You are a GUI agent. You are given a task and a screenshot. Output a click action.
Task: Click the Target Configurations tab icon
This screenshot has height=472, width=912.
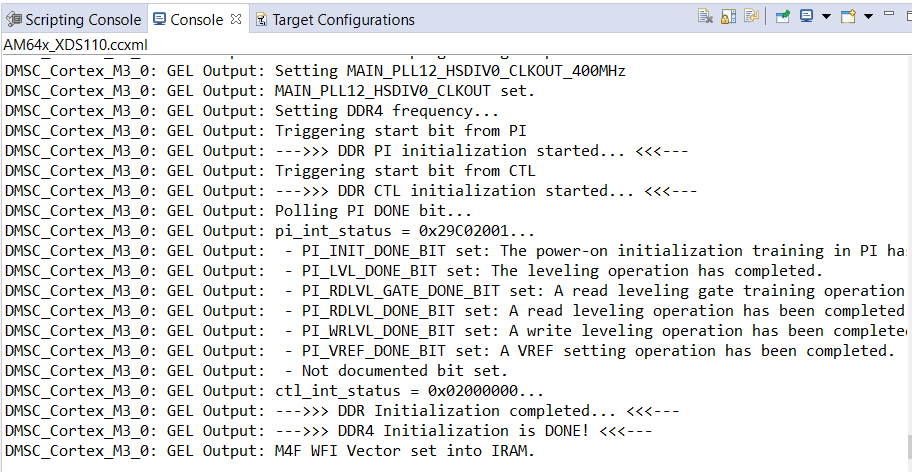tap(261, 20)
